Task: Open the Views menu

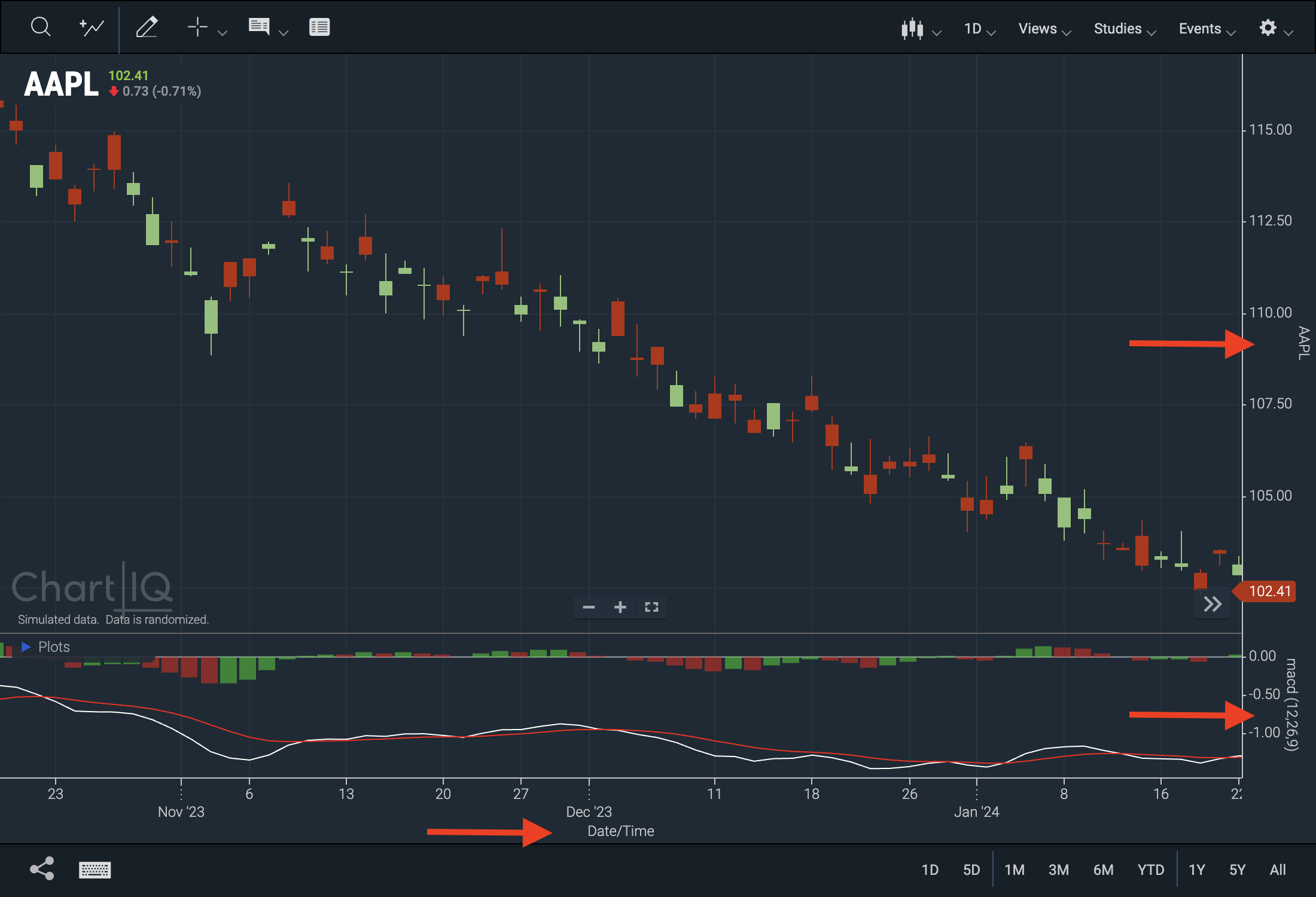Action: 1044,29
